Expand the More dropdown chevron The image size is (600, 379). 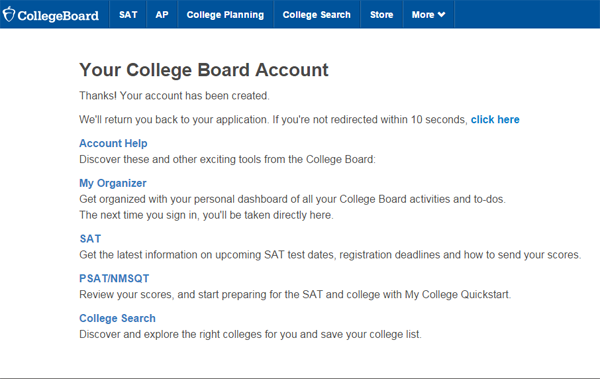442,15
